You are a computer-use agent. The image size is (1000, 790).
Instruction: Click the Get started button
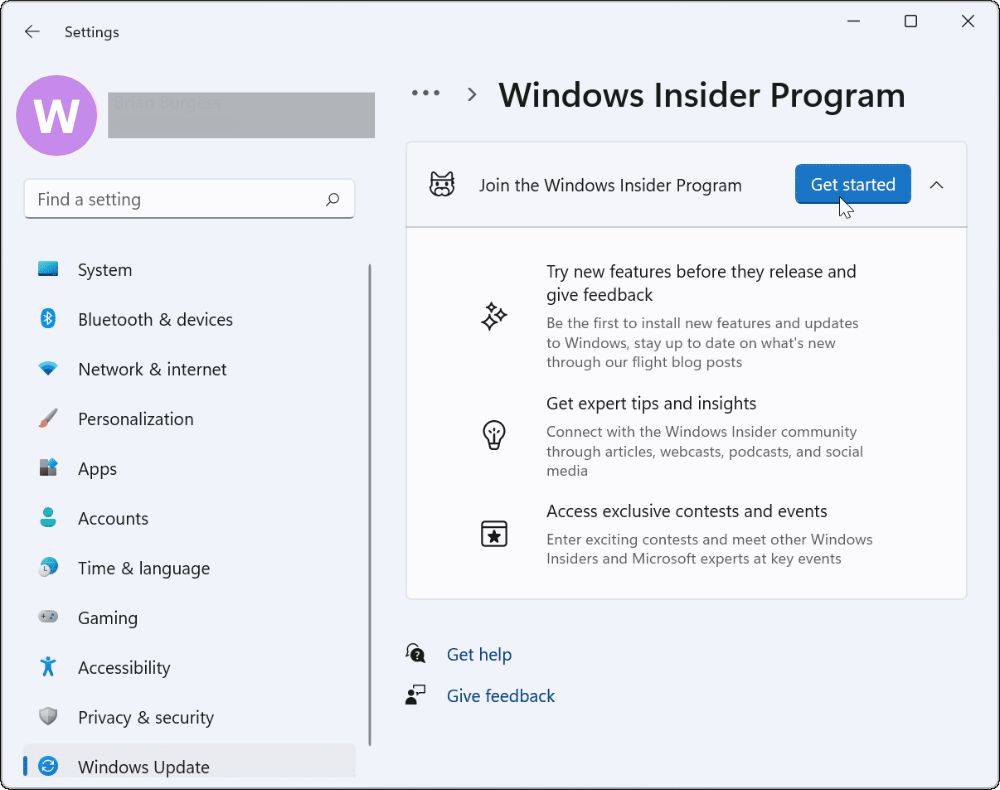click(x=852, y=184)
